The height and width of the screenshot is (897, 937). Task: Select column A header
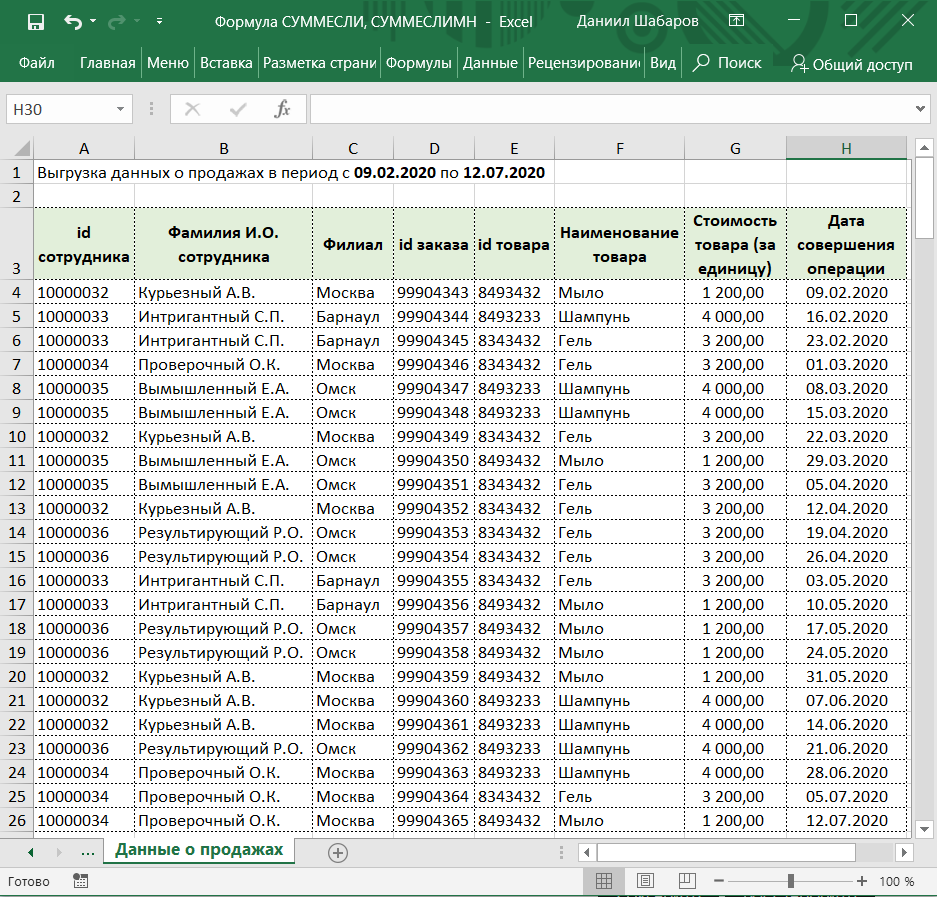pos(84,148)
